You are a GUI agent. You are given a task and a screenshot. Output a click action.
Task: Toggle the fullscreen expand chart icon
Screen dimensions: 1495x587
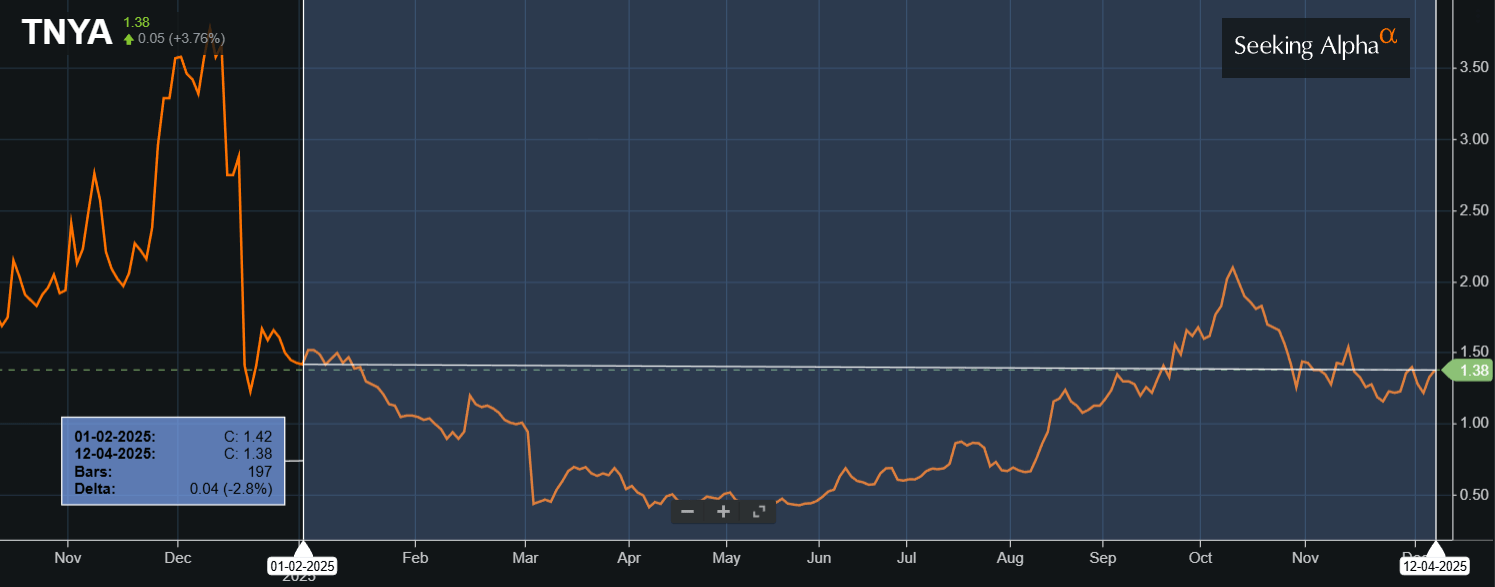click(x=759, y=512)
